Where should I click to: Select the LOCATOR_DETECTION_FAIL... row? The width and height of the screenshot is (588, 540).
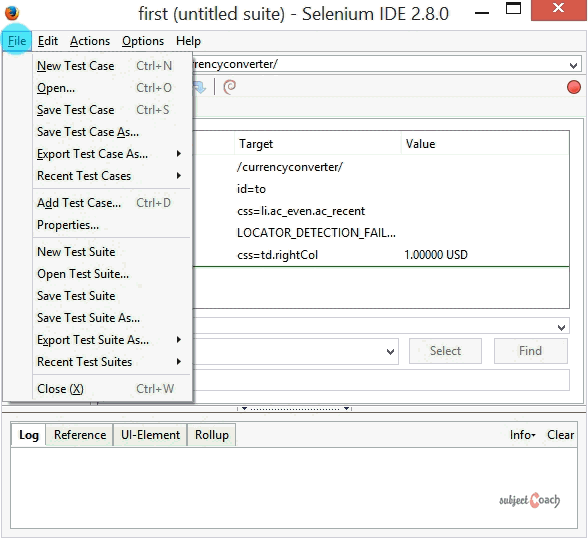pos(381,233)
